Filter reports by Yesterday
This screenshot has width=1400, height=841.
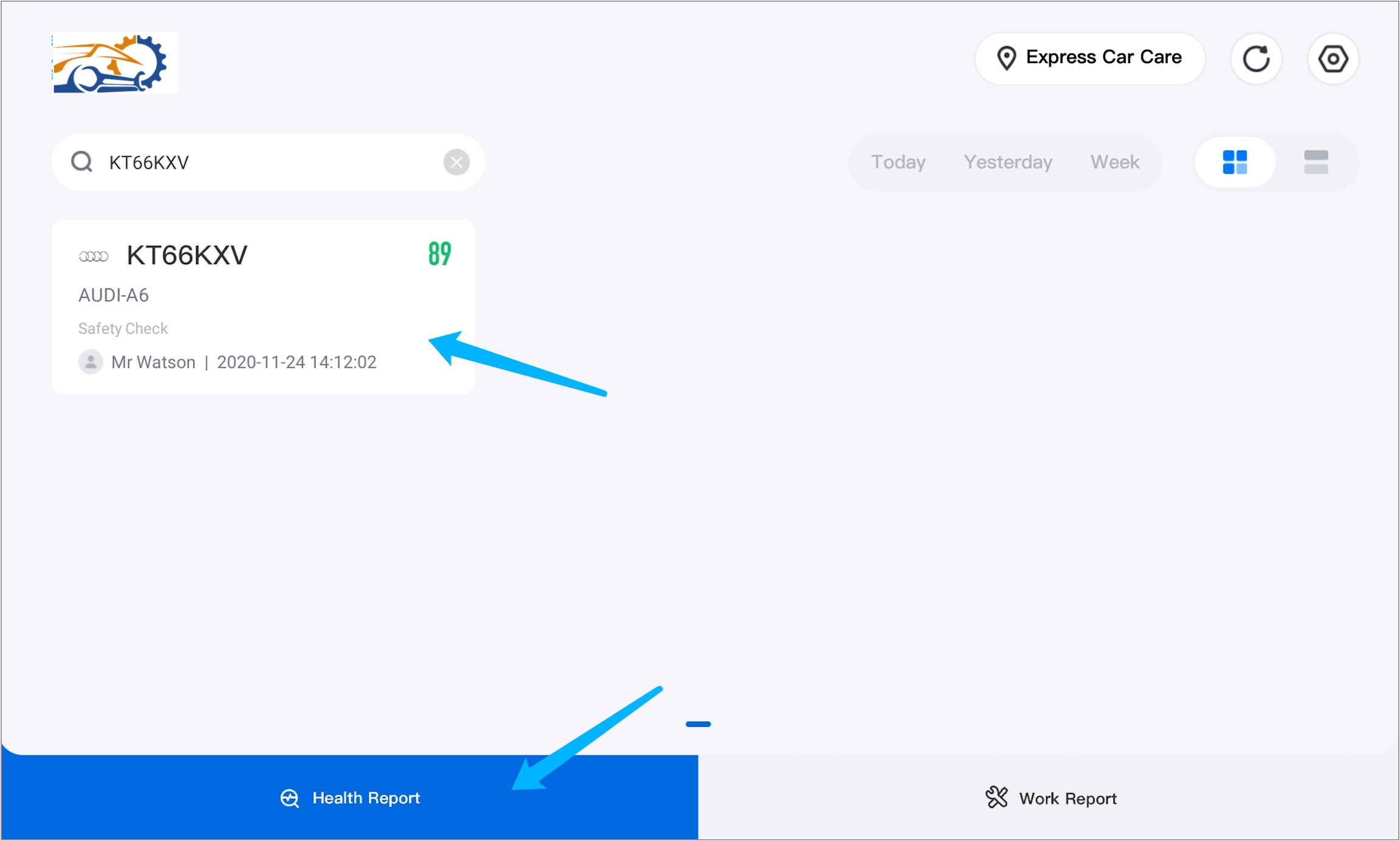pyautogui.click(x=1007, y=162)
